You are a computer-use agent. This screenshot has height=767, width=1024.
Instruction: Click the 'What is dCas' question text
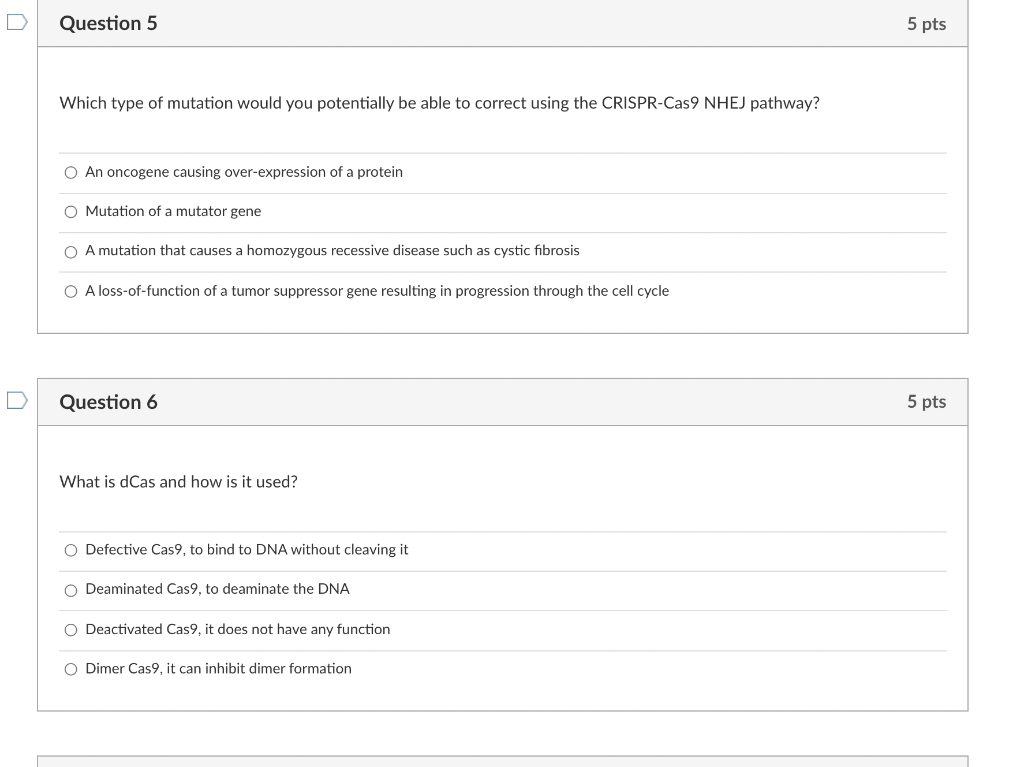point(178,482)
